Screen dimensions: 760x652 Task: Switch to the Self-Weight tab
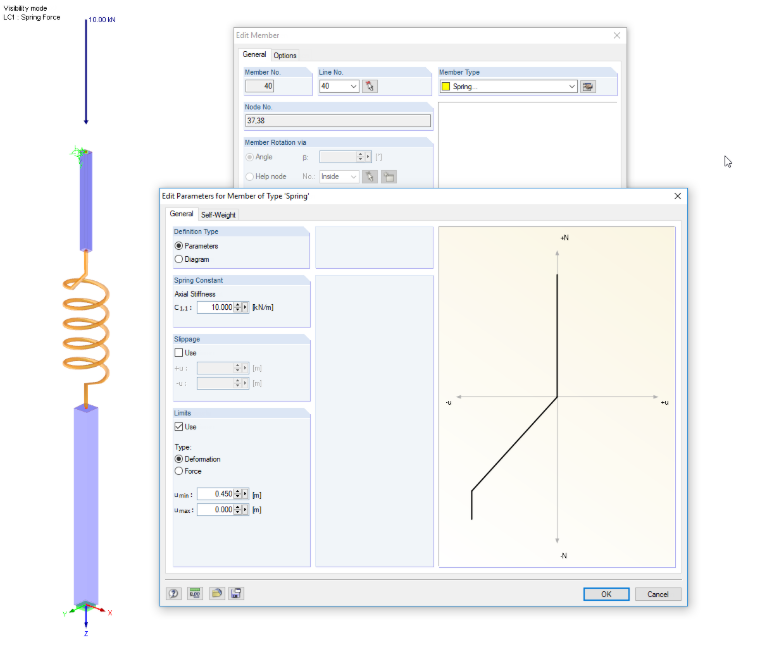click(x=218, y=215)
